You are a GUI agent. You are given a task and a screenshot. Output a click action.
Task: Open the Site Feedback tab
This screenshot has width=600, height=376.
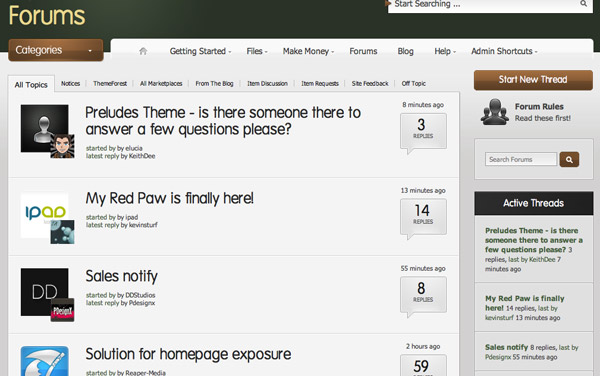pos(370,83)
